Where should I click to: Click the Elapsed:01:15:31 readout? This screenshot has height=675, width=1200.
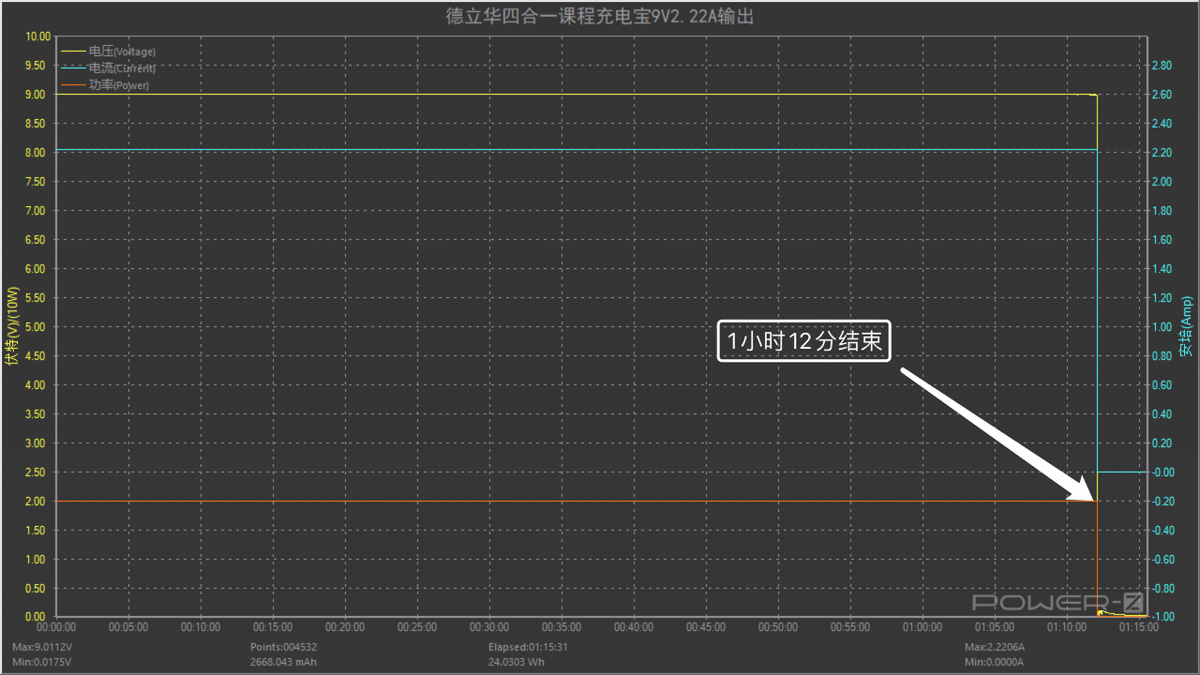(526, 647)
